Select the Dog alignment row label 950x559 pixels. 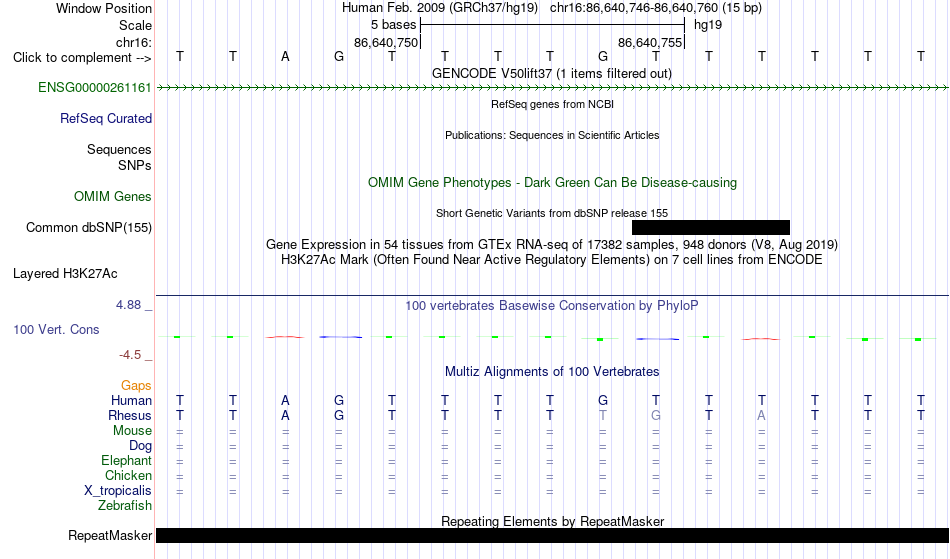(x=141, y=446)
